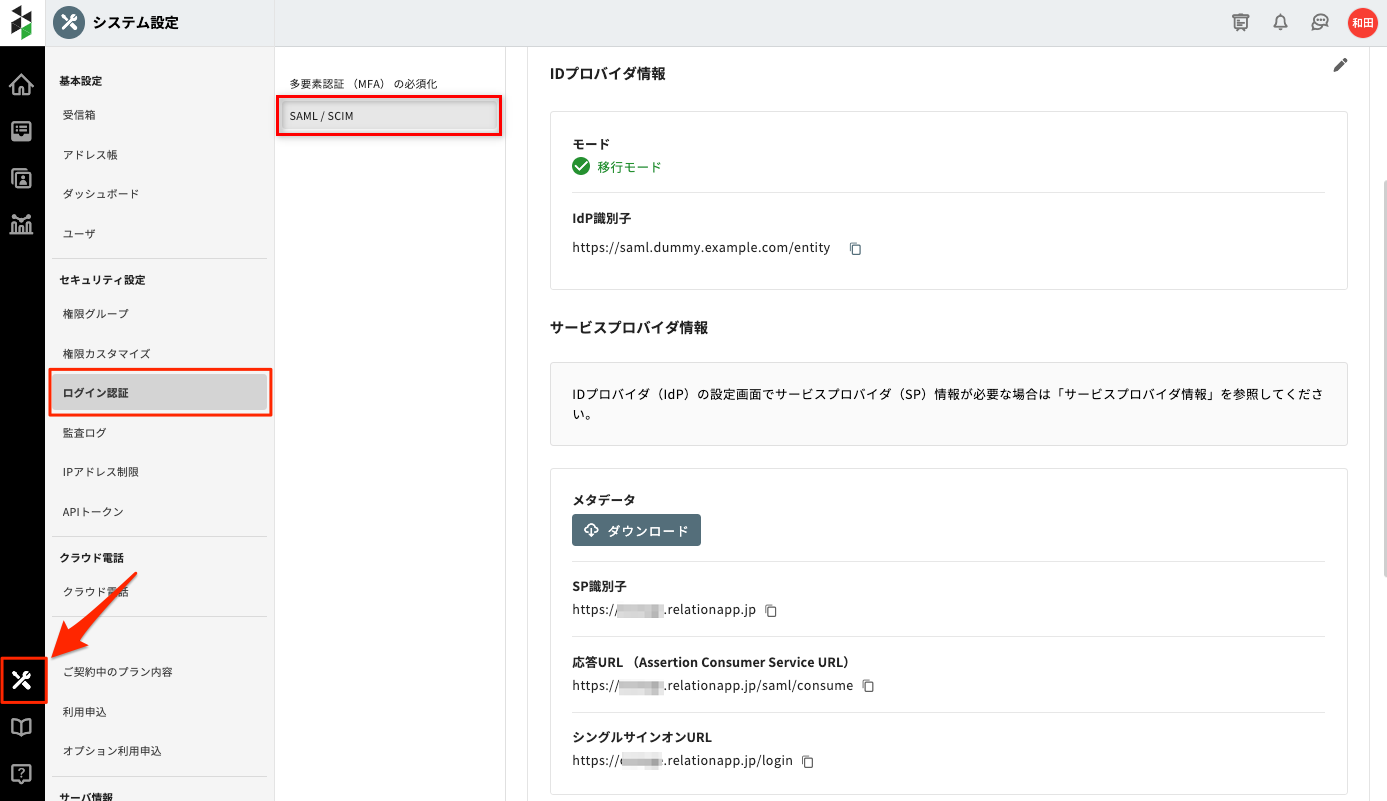Screen dimensions: 1387x801
Task: Download the metadata with ダウンロード button
Action: pos(636,531)
